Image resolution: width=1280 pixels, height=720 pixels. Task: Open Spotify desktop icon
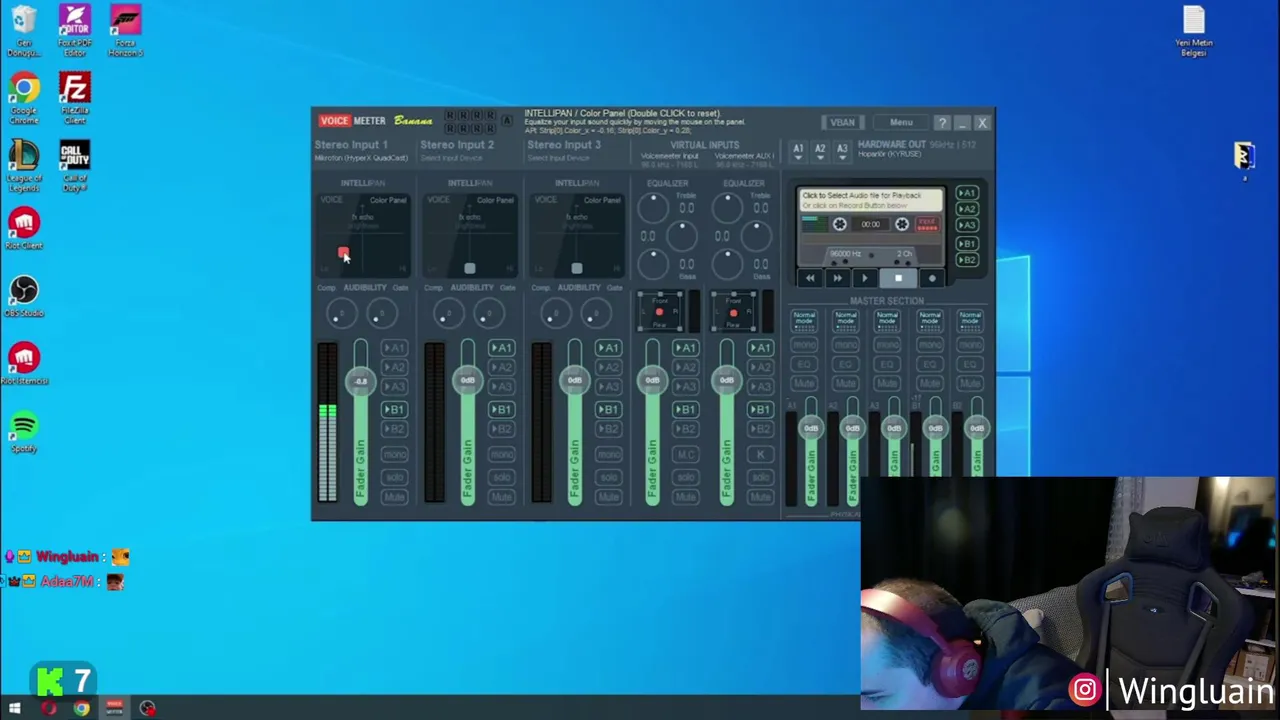pos(24,434)
